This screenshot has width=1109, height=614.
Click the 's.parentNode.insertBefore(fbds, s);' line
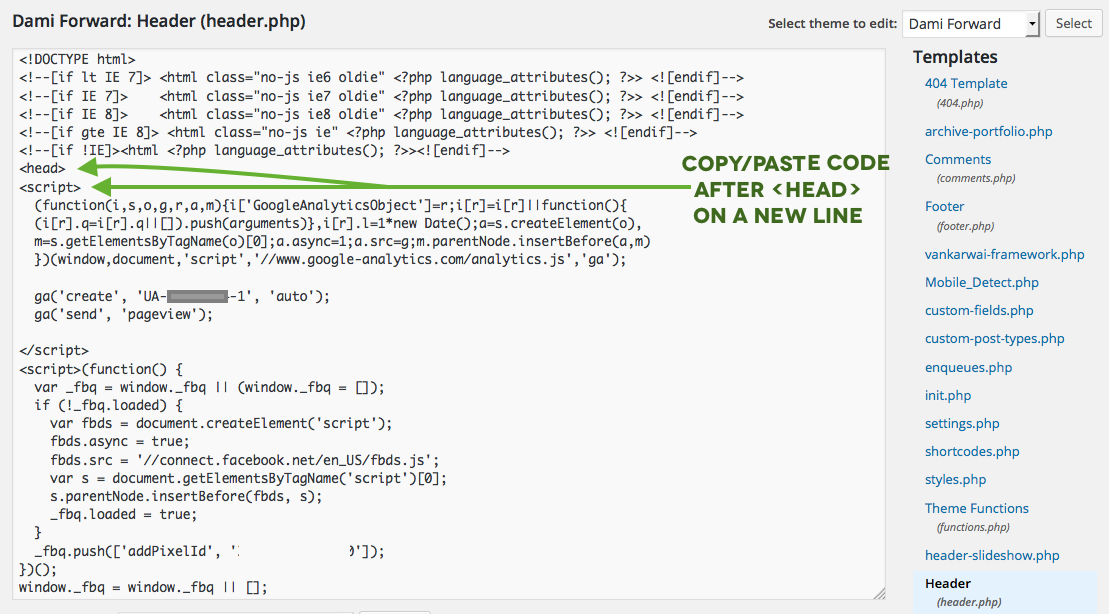pyautogui.click(x=186, y=496)
